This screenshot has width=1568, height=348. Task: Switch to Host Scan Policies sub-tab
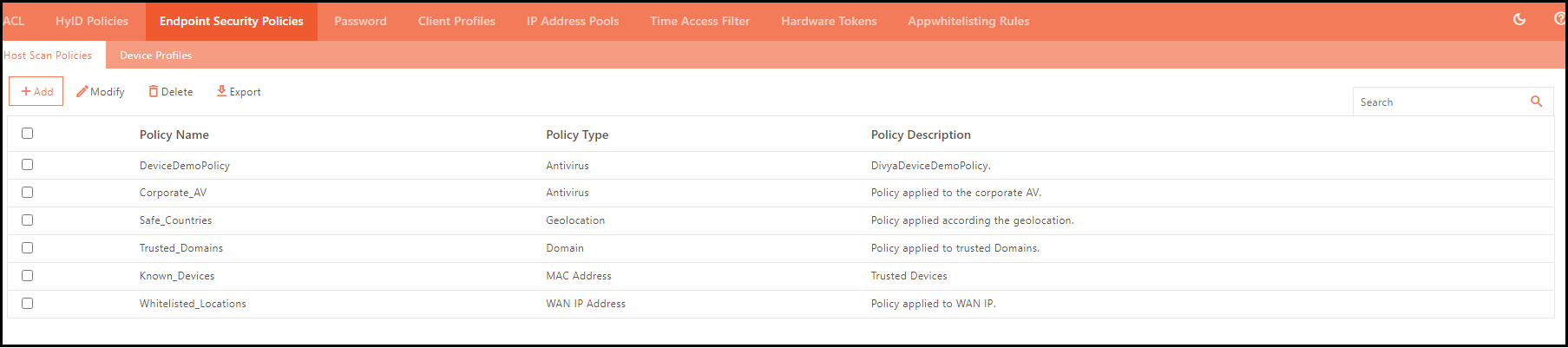coord(48,56)
